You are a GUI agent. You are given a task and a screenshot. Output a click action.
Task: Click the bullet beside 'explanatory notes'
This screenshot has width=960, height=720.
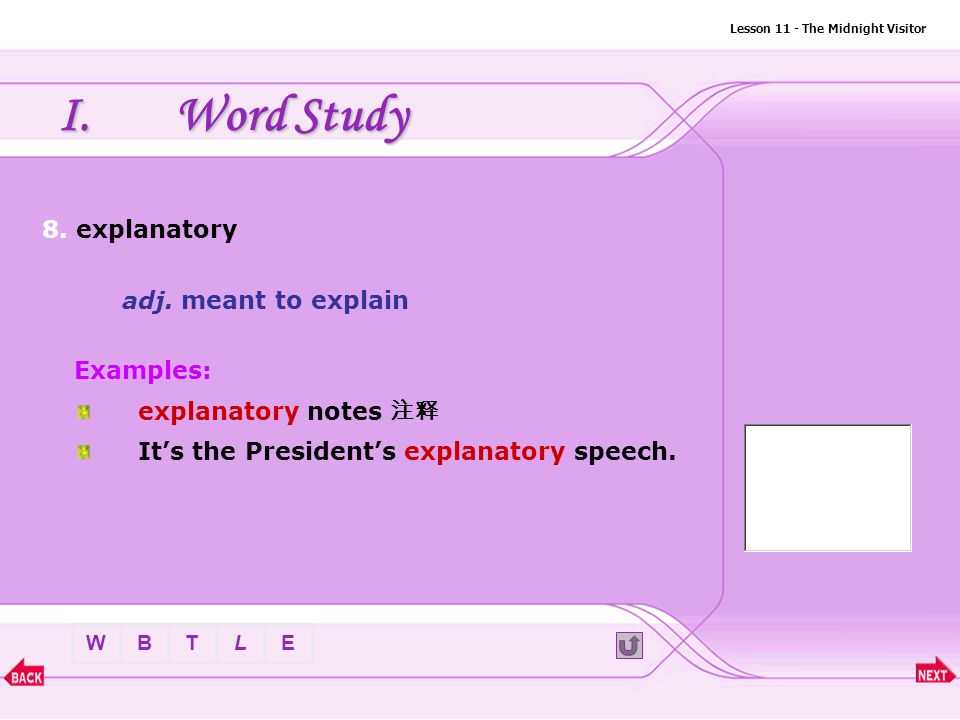(84, 412)
